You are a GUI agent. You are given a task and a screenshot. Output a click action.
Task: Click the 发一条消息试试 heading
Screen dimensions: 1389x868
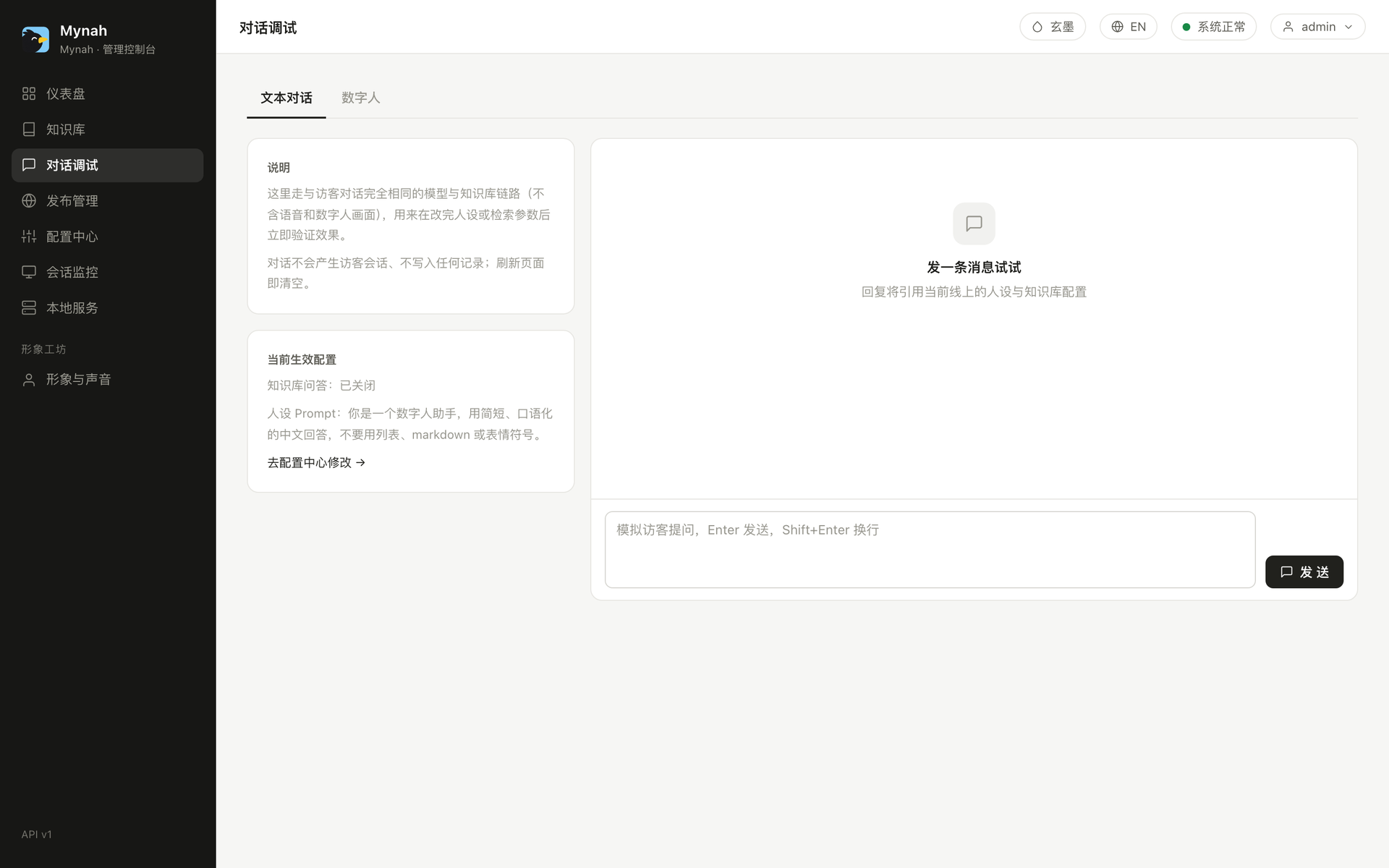974,268
